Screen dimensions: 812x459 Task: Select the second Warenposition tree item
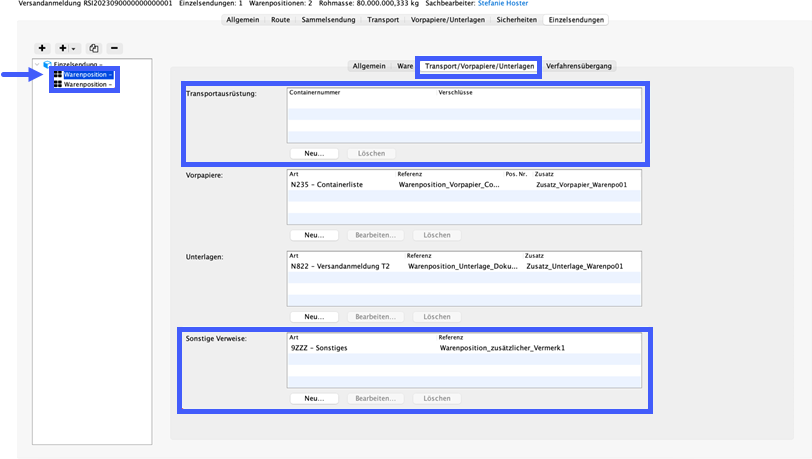[88, 85]
